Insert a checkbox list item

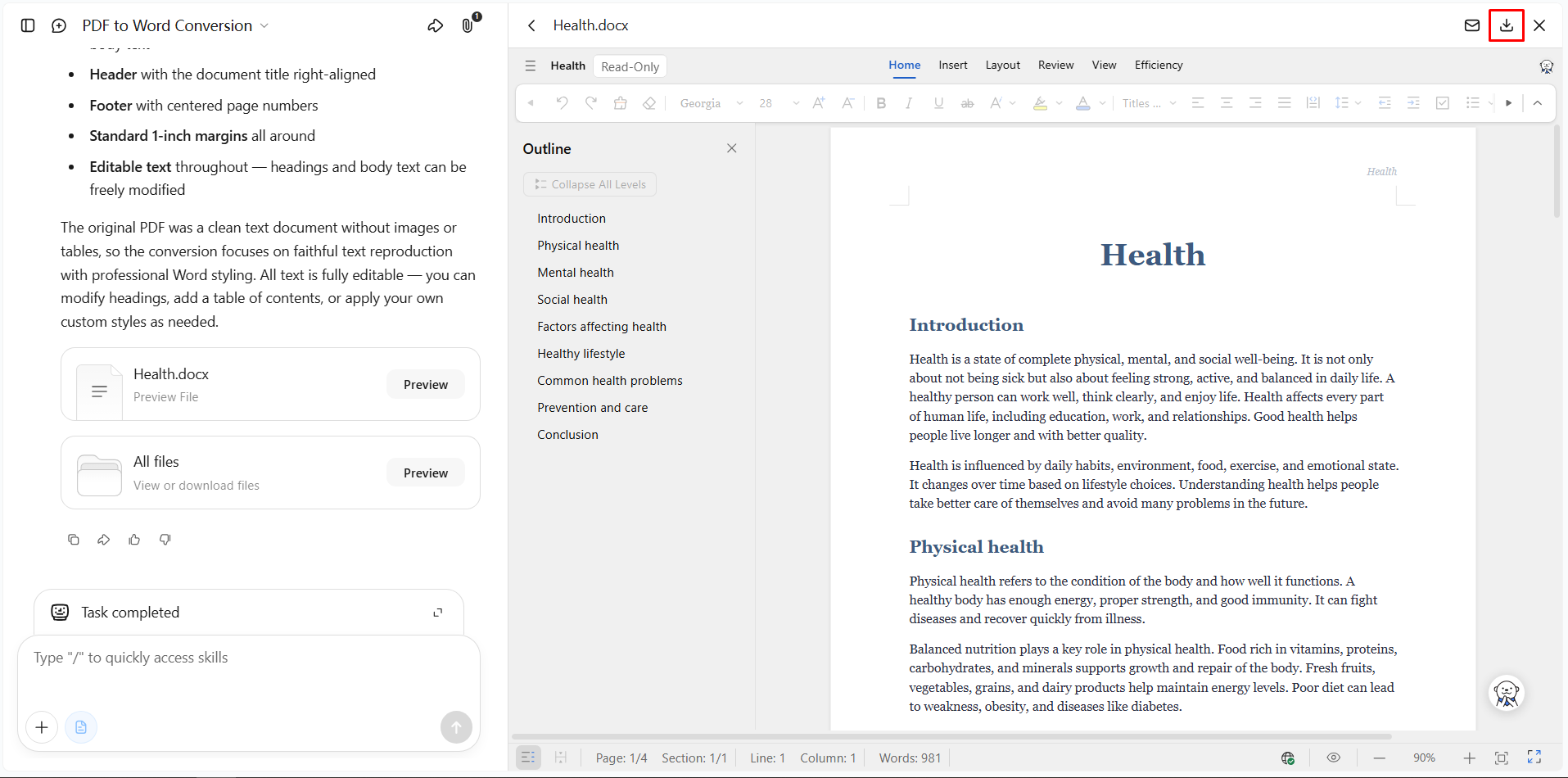1443,103
